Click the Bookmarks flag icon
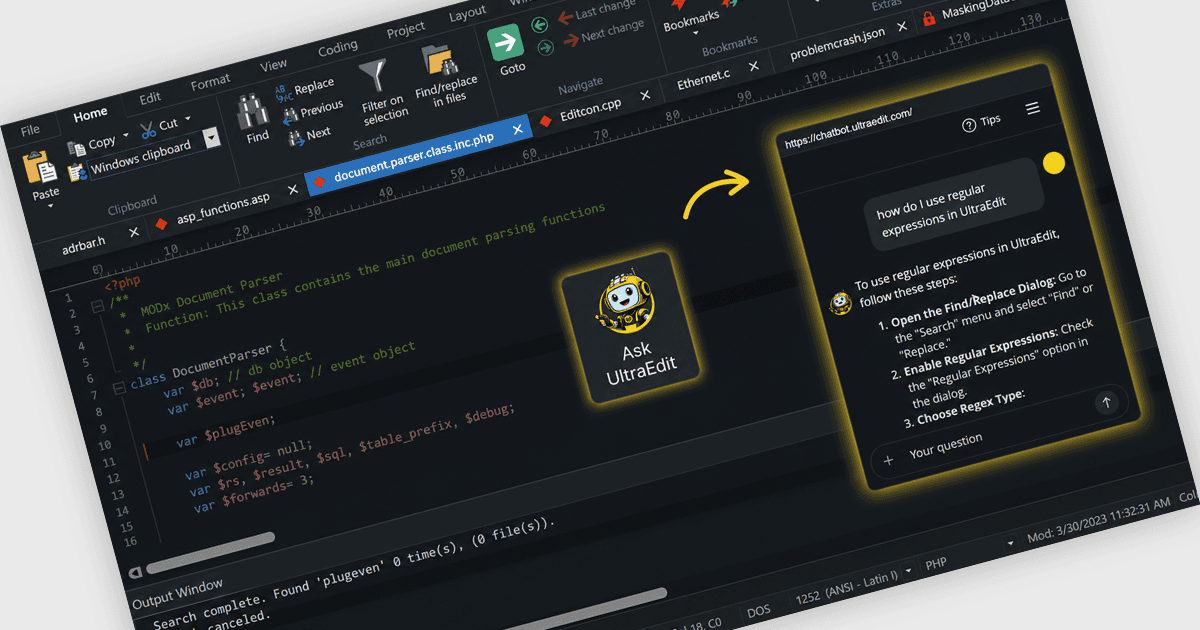This screenshot has height=630, width=1200. 681,5
